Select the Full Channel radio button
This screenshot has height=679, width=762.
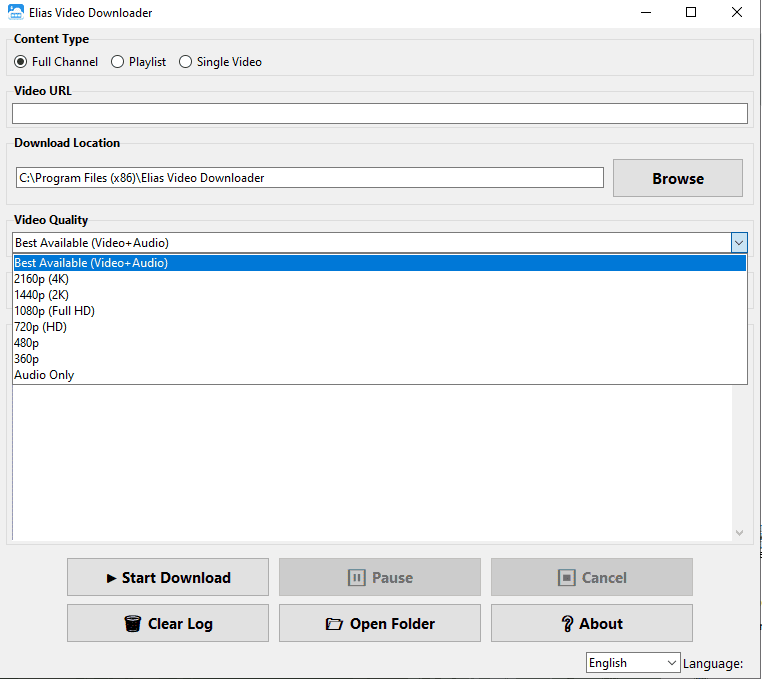coord(20,62)
